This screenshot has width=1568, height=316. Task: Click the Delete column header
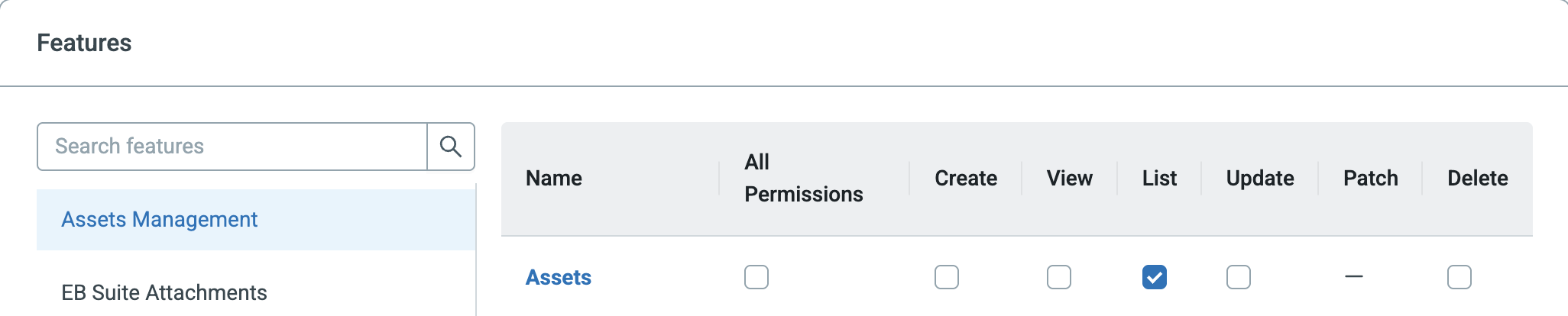[x=1478, y=179]
